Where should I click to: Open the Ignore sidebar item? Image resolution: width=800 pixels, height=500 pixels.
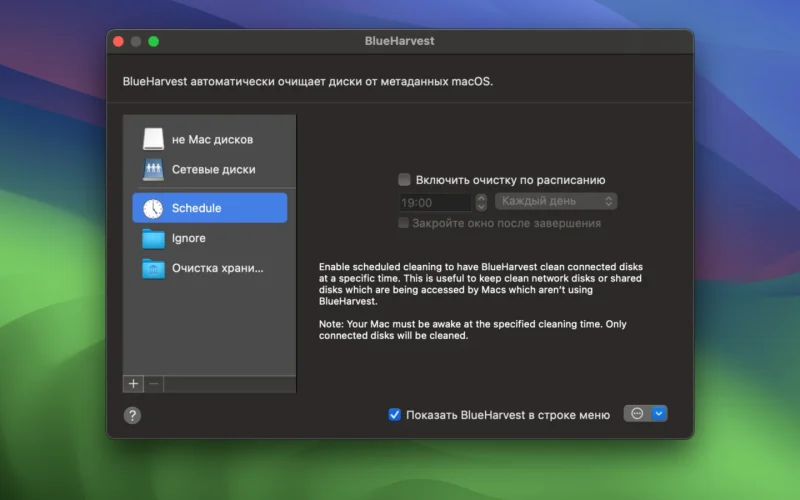[x=210, y=238]
